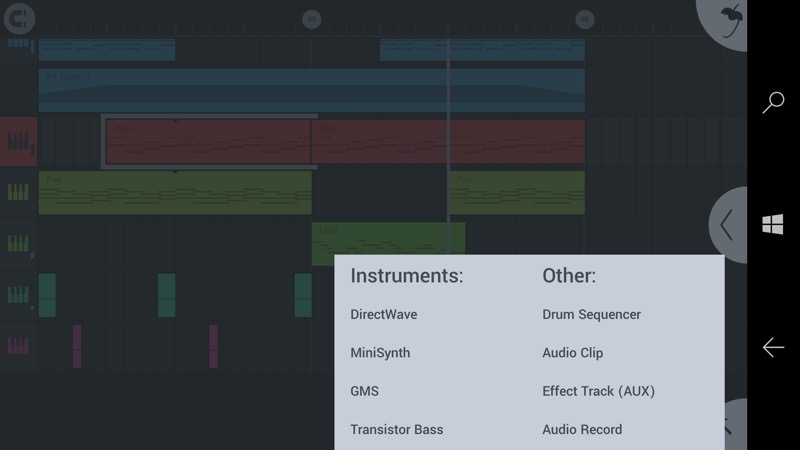Add an Audio Clip track

[x=572, y=353]
